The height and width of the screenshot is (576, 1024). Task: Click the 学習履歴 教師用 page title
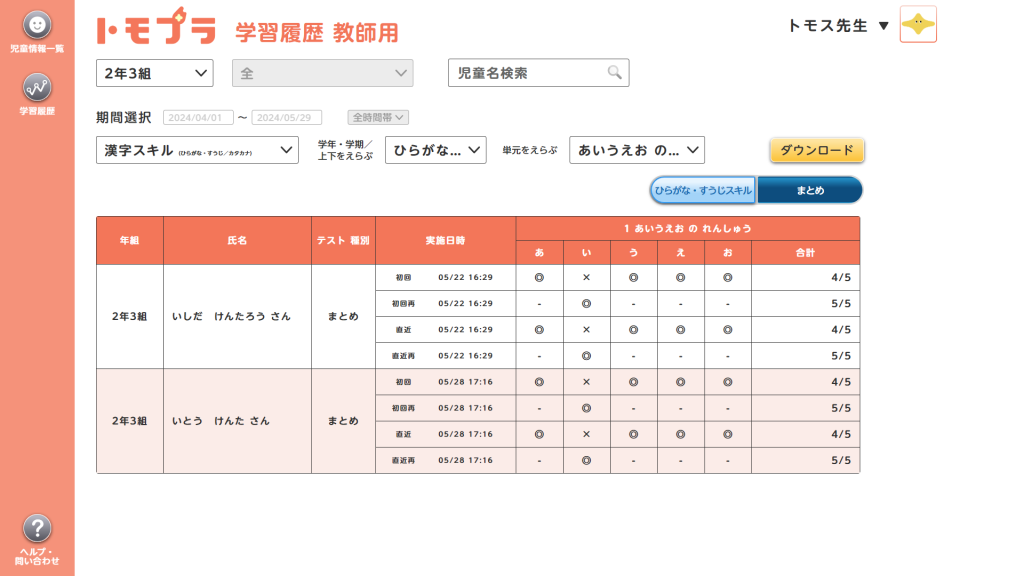coord(317,32)
